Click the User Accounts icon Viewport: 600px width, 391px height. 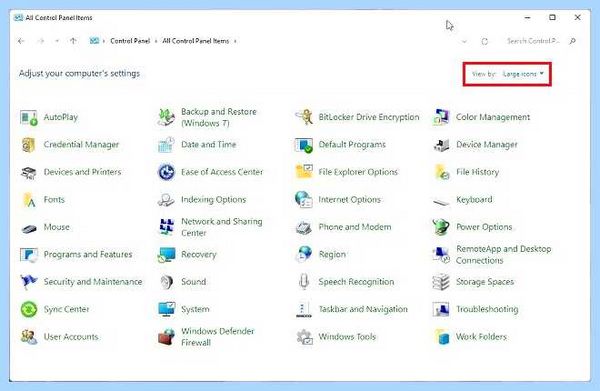click(x=29, y=337)
